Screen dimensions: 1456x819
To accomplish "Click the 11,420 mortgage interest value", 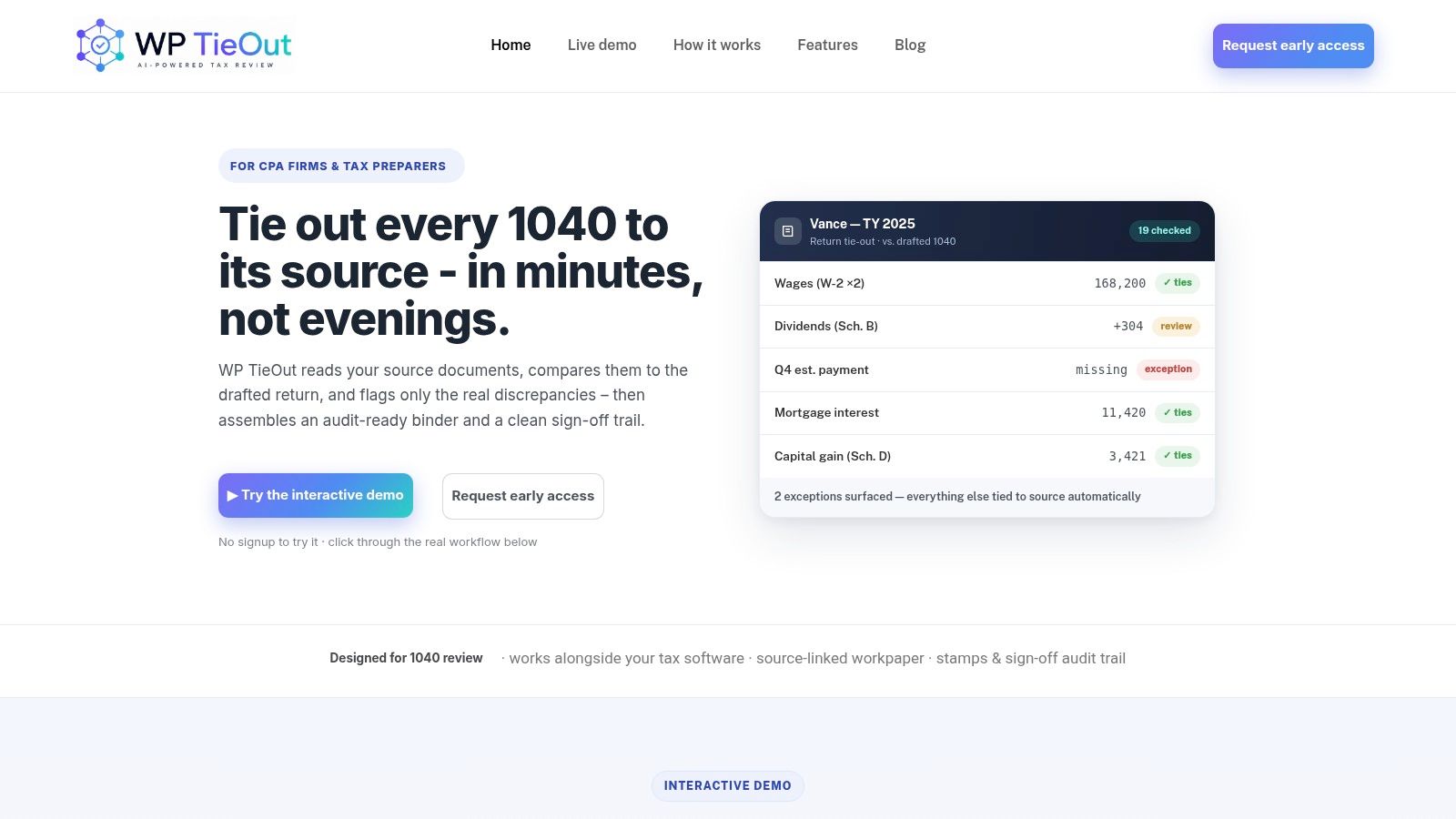I will point(1124,412).
